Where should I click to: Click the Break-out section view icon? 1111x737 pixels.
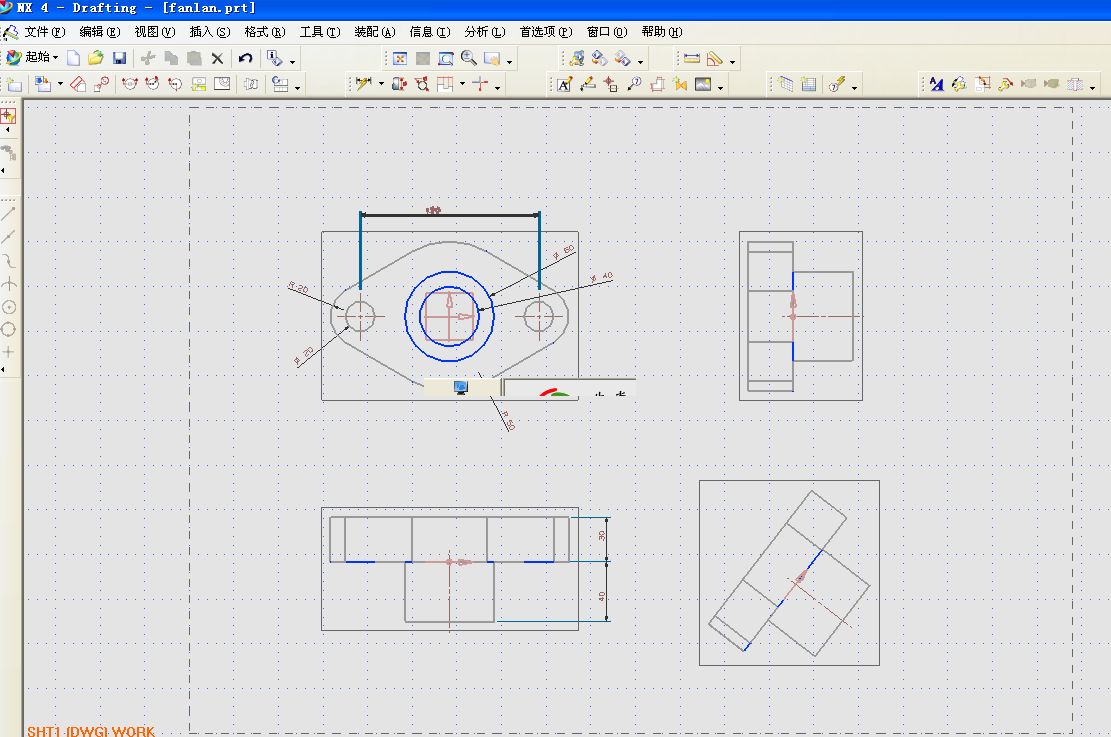point(222,84)
